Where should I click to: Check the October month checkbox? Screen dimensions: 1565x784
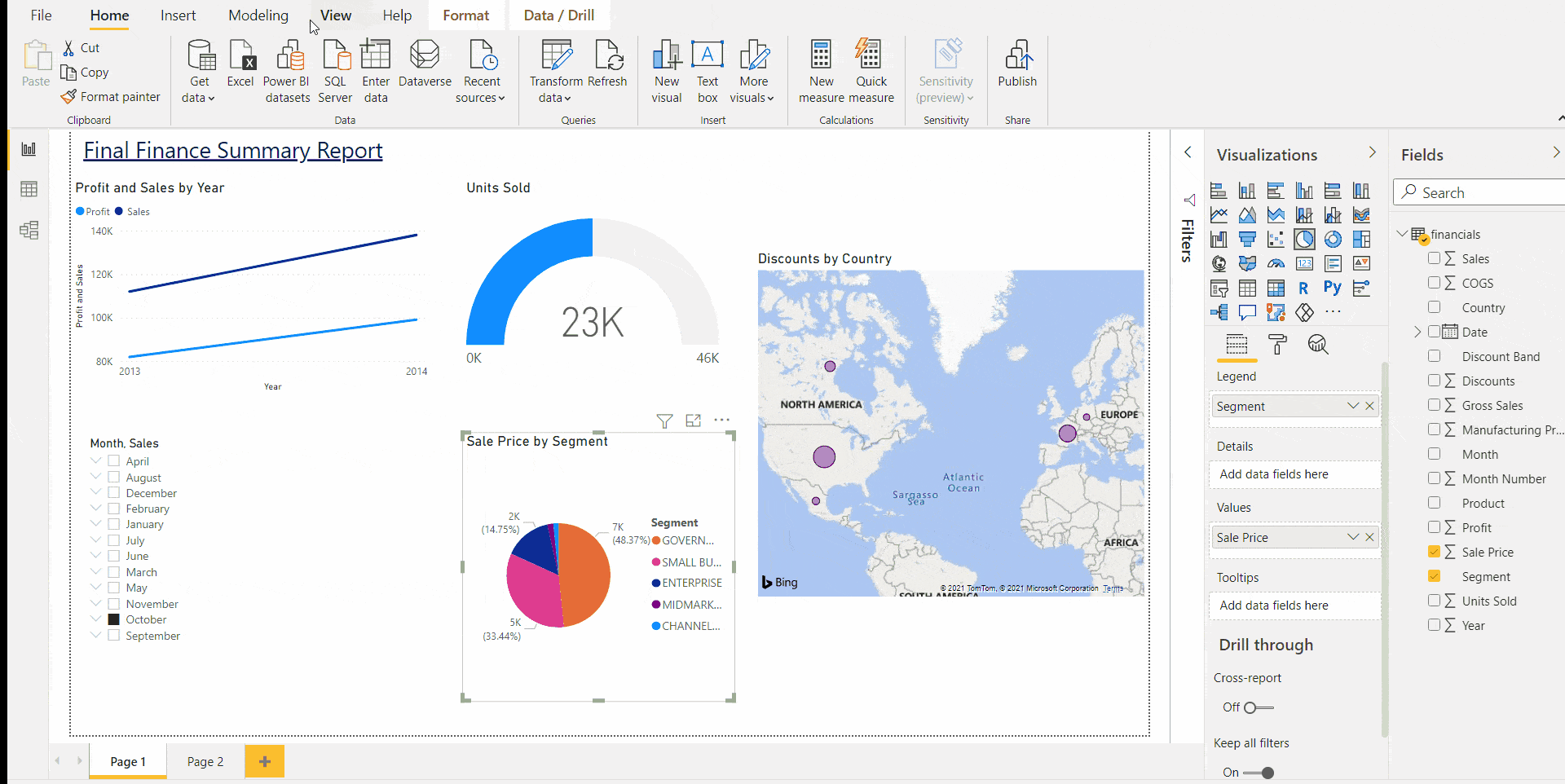pos(114,619)
